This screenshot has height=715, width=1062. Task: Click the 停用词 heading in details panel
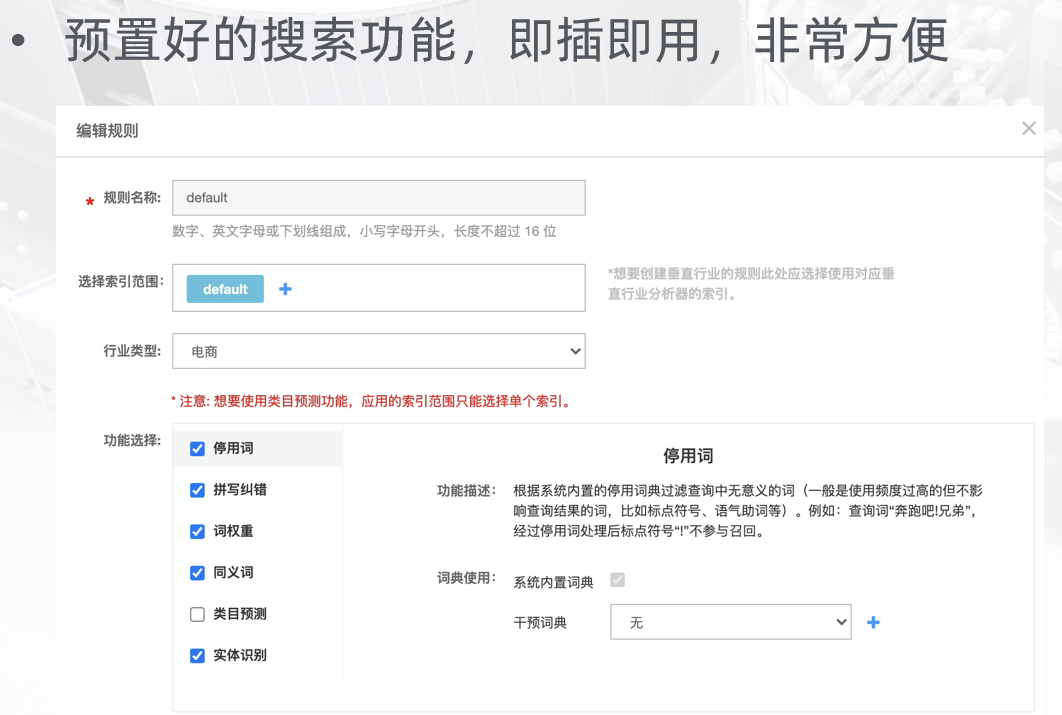tap(688, 456)
